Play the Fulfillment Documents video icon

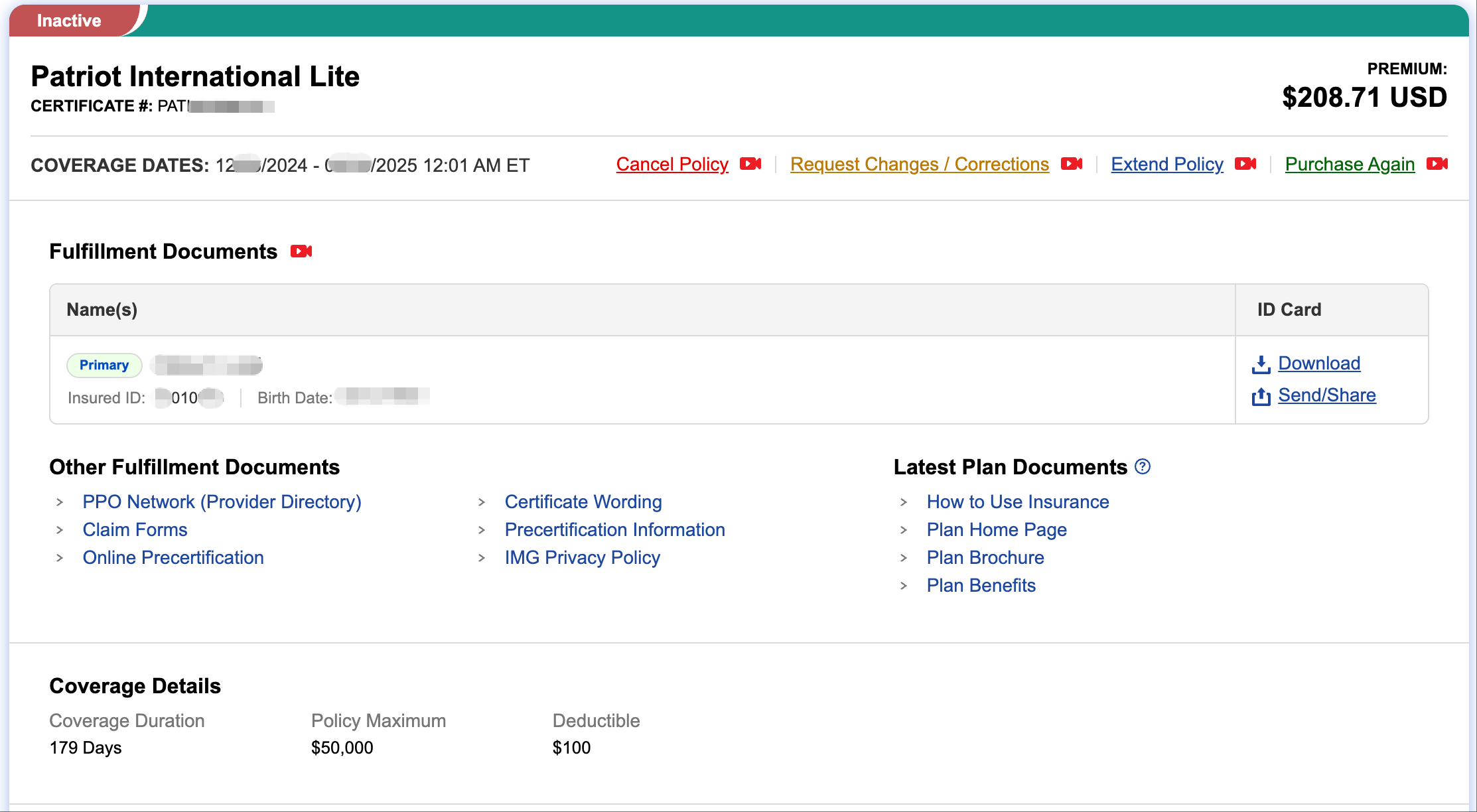point(301,251)
